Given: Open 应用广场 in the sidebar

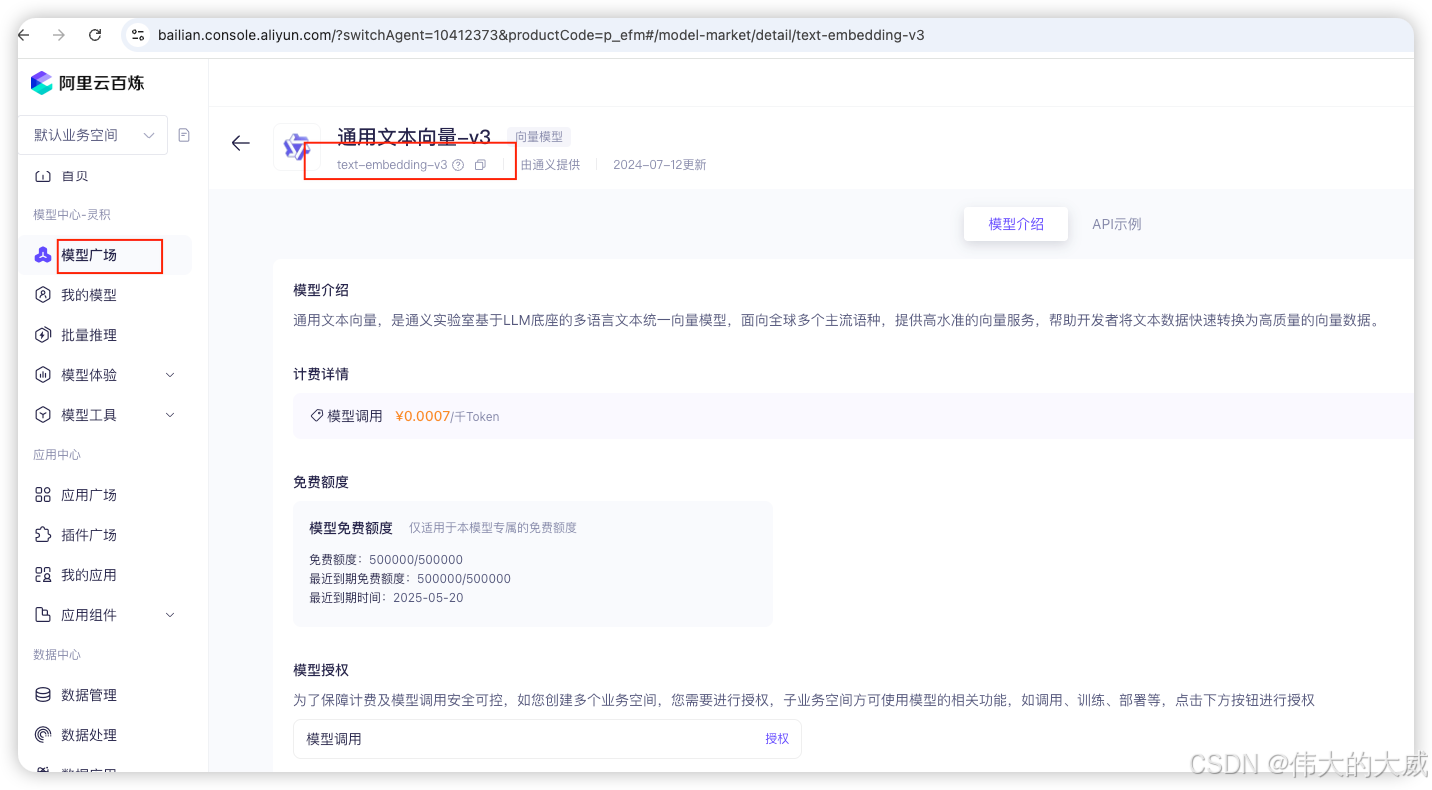Looking at the screenshot, I should pyautogui.click(x=89, y=495).
